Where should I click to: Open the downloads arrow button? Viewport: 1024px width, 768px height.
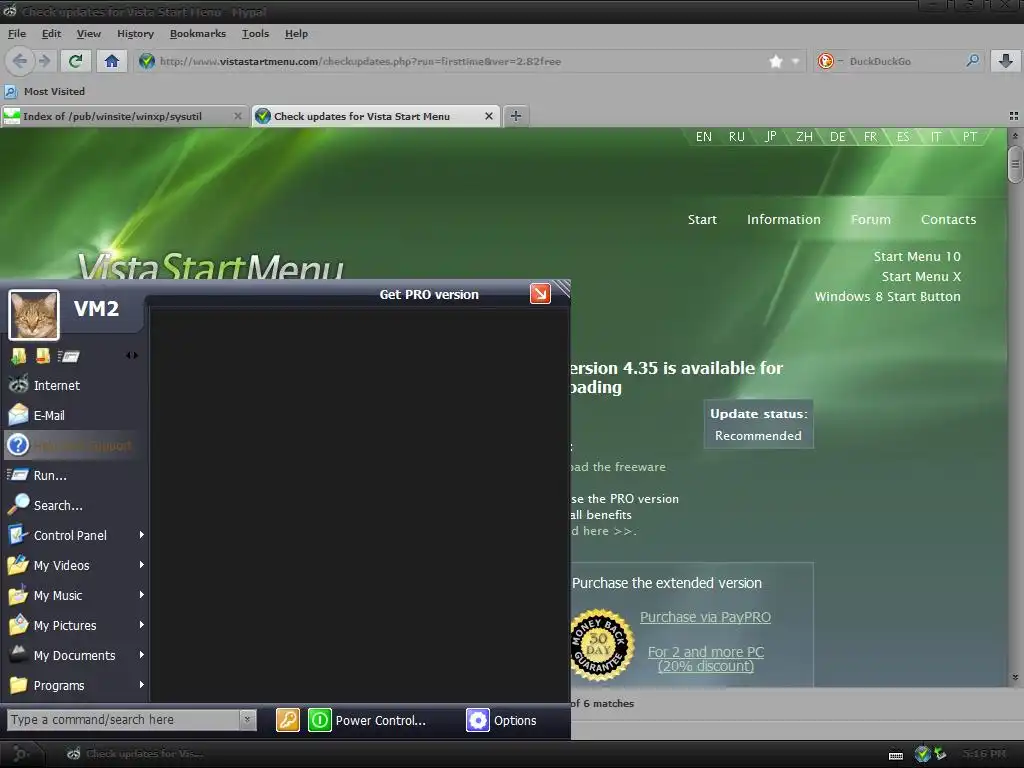click(1006, 61)
